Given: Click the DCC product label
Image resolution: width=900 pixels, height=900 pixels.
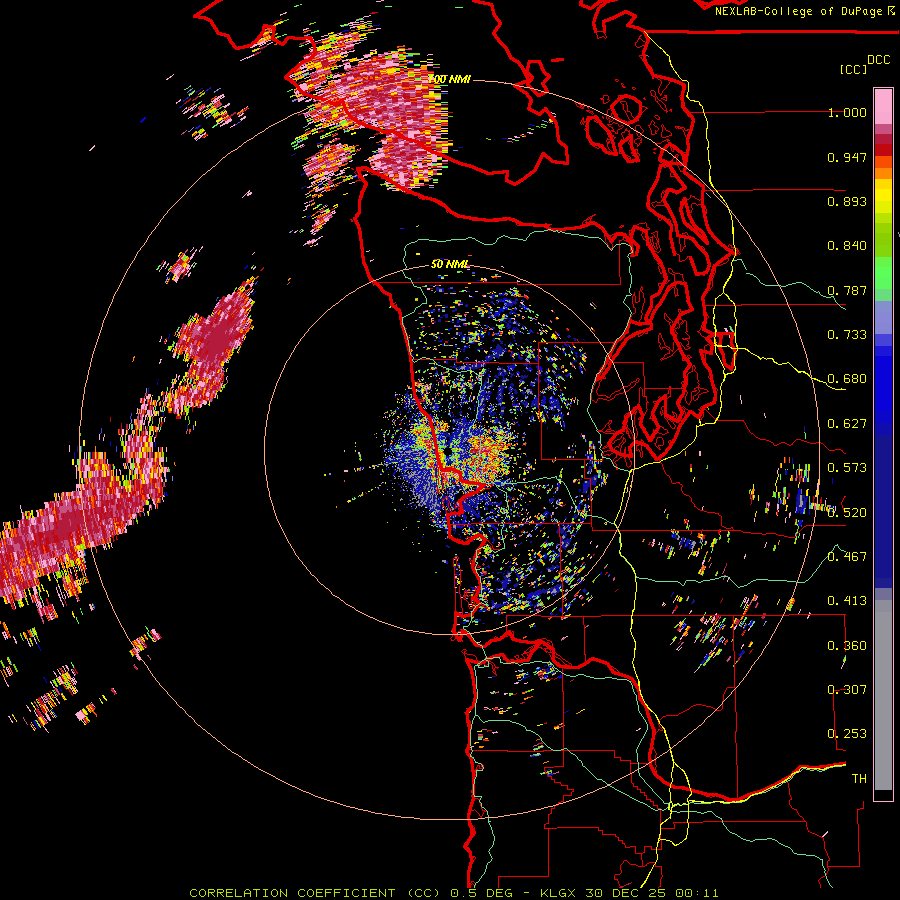Looking at the screenshot, I should click(x=878, y=60).
